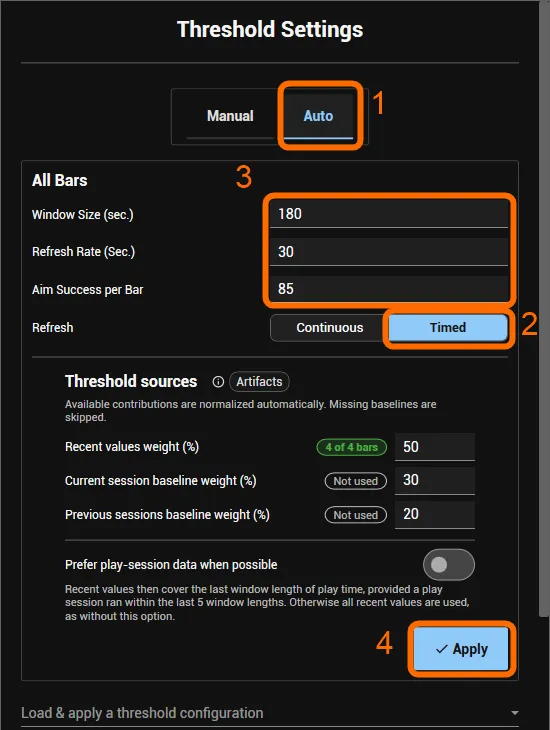The height and width of the screenshot is (730, 550).
Task: Select Timed refresh mode
Action: pos(448,328)
